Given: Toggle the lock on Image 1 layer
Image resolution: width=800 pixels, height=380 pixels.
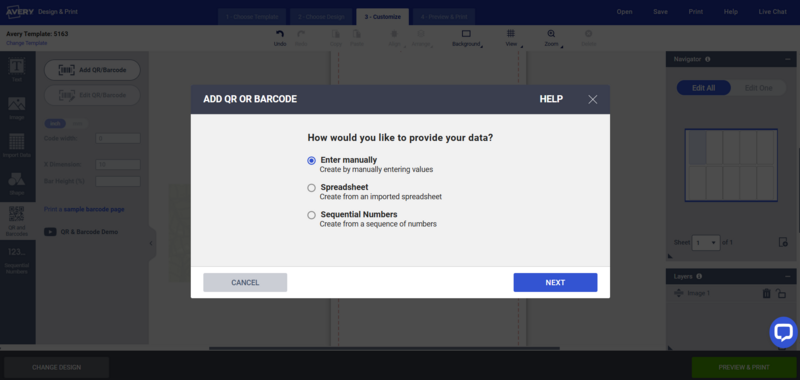Looking at the screenshot, I should 781,293.
